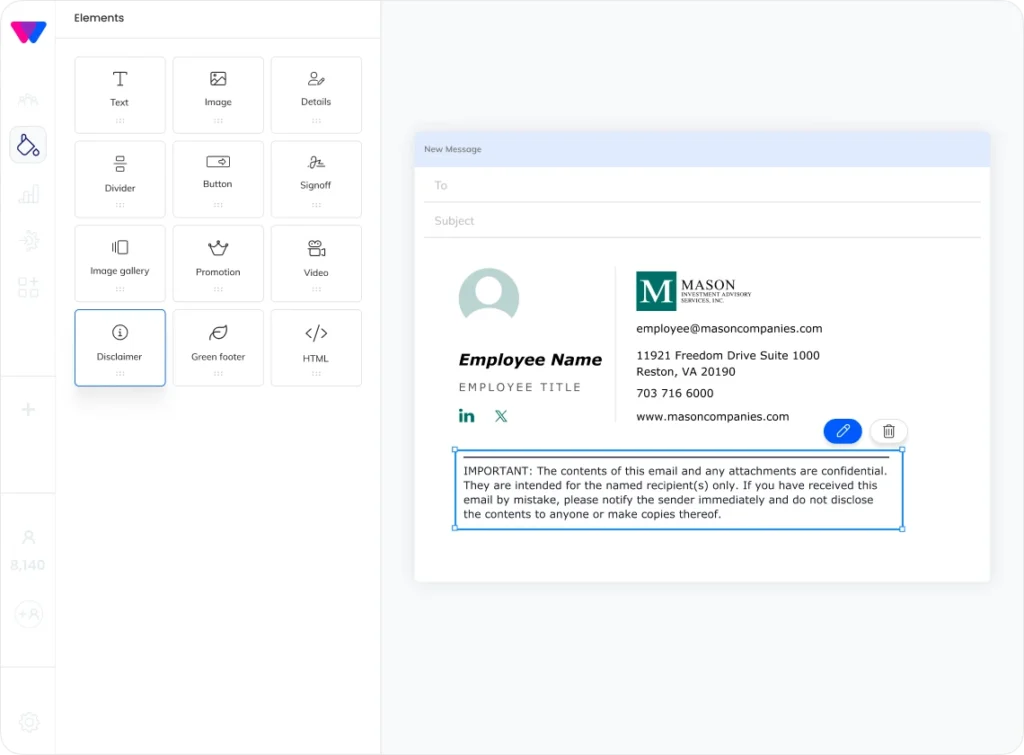Pick the Signoff element
This screenshot has height=755, width=1024.
316,178
